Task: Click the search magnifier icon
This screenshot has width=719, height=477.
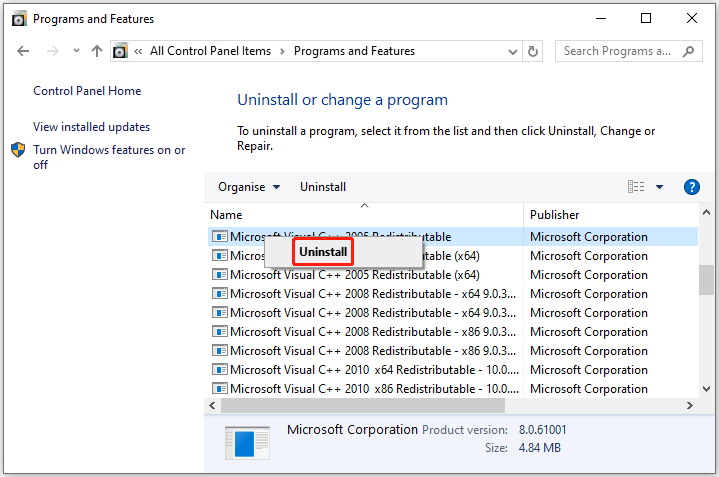Action: (x=688, y=51)
